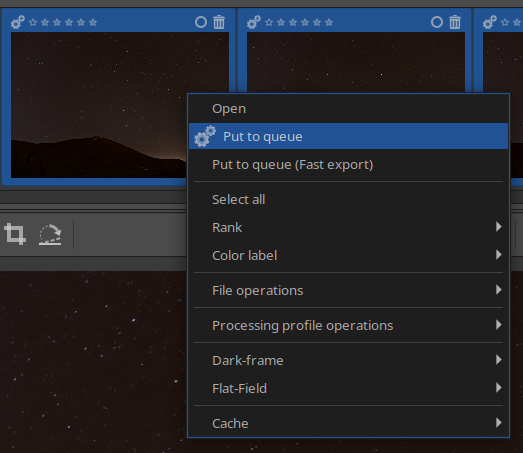Image resolution: width=523 pixels, height=453 pixels.
Task: Click the queue gears icon on second thumbnail
Action: click(254, 22)
